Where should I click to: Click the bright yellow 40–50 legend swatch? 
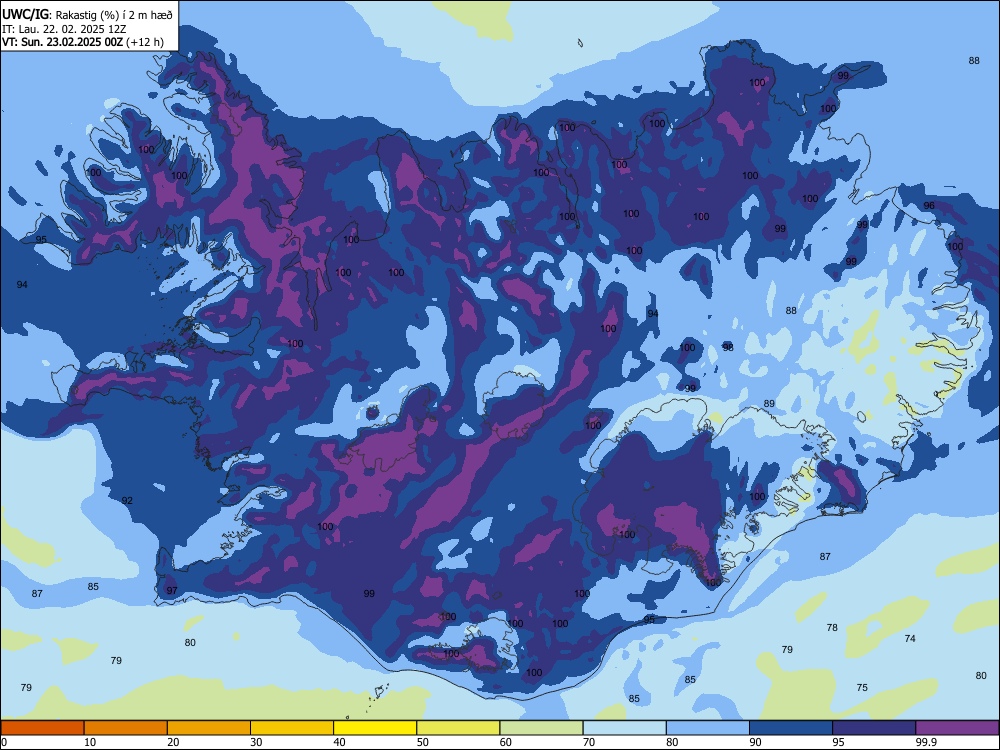375,728
